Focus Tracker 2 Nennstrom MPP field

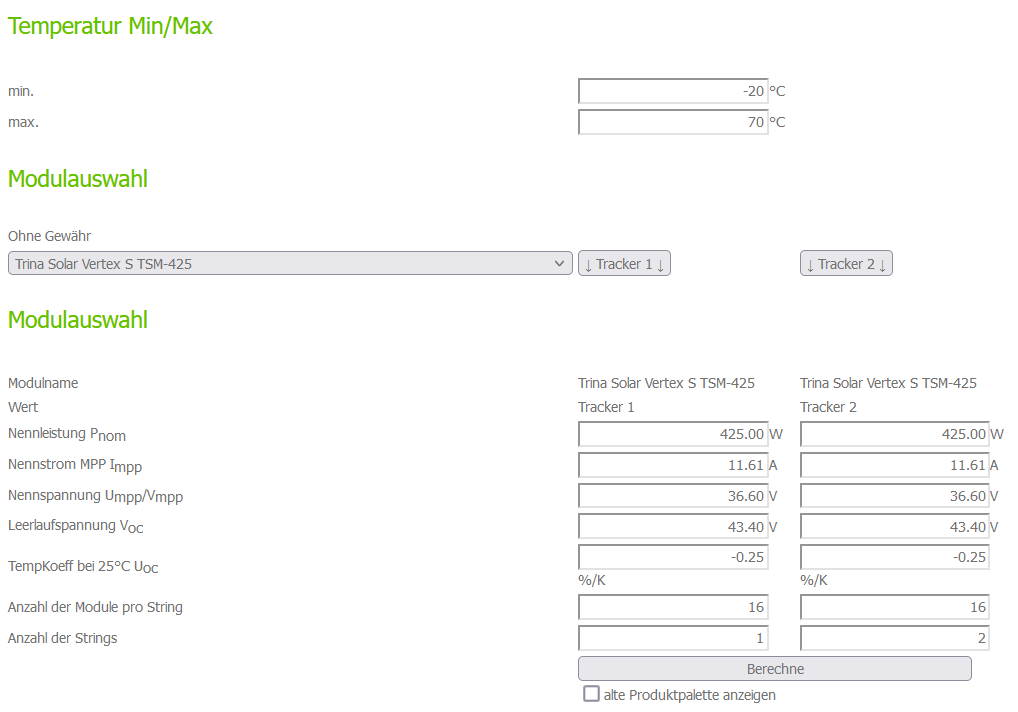895,465
